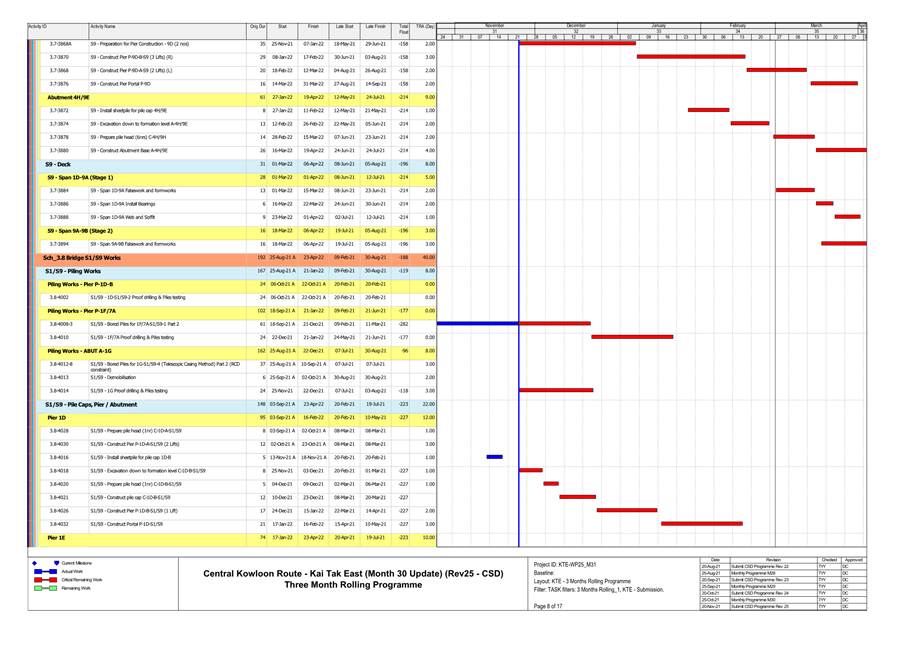Select activity row 3.8-4013 Demobilization
The width and height of the screenshot is (919, 650).
coord(120,378)
